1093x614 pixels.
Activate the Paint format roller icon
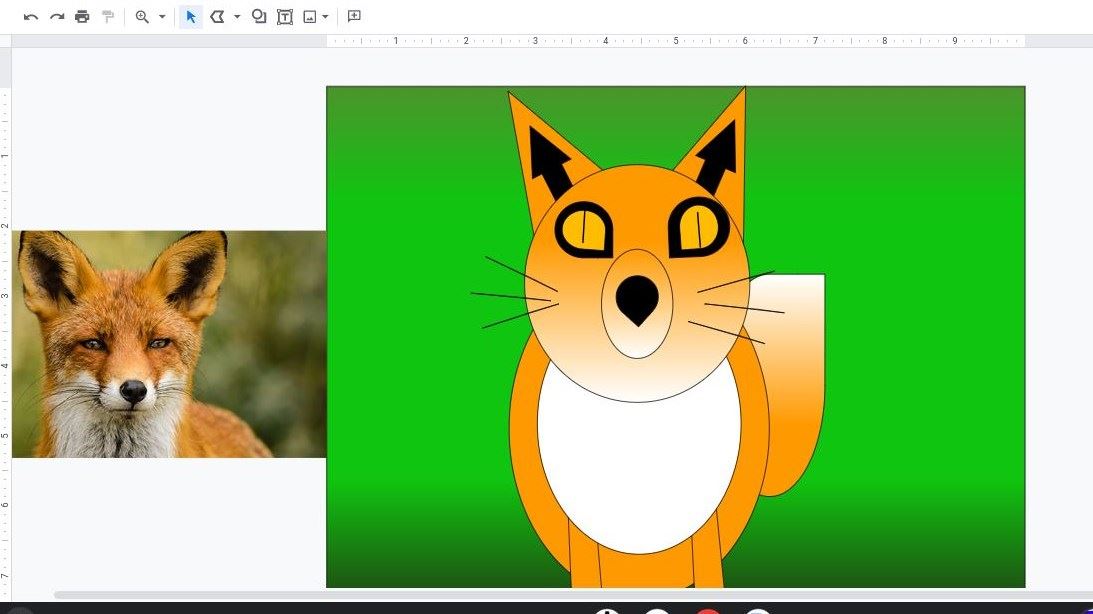click(x=108, y=17)
